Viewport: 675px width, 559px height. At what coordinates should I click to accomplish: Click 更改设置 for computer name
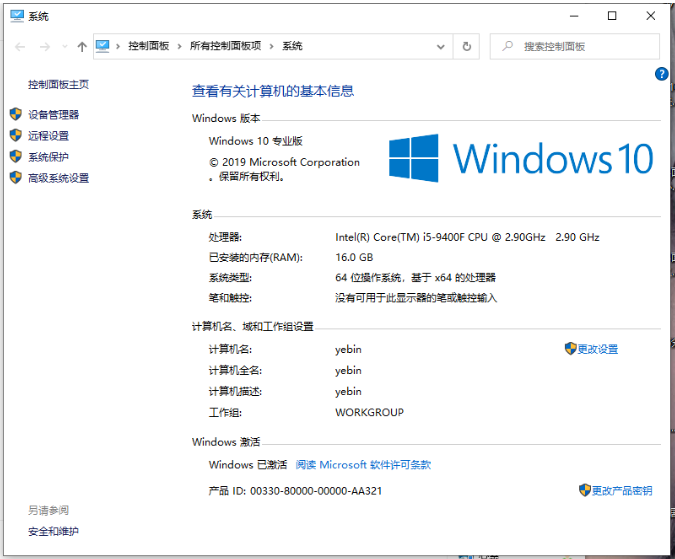point(597,349)
